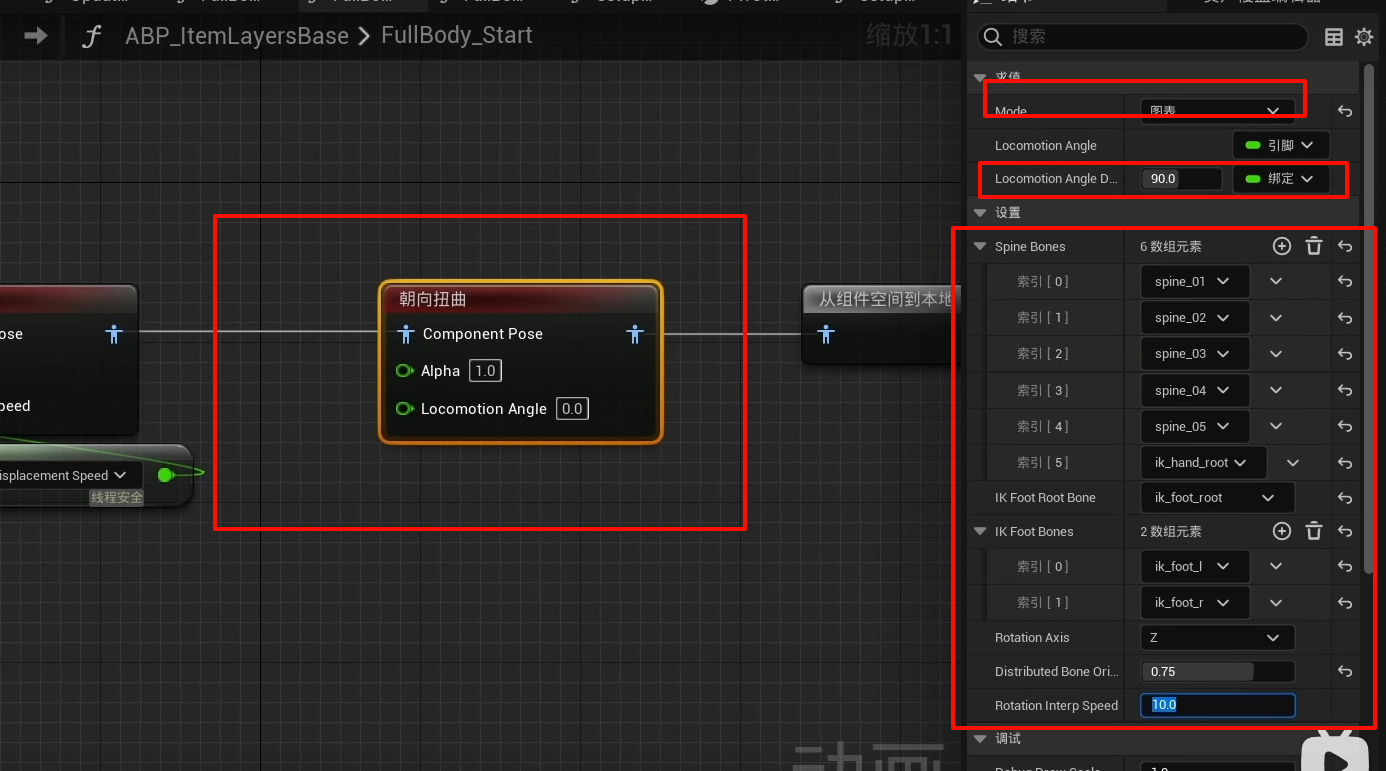
Task: Open element options chevron for spine_04 row
Action: pyautogui.click(x=1276, y=391)
